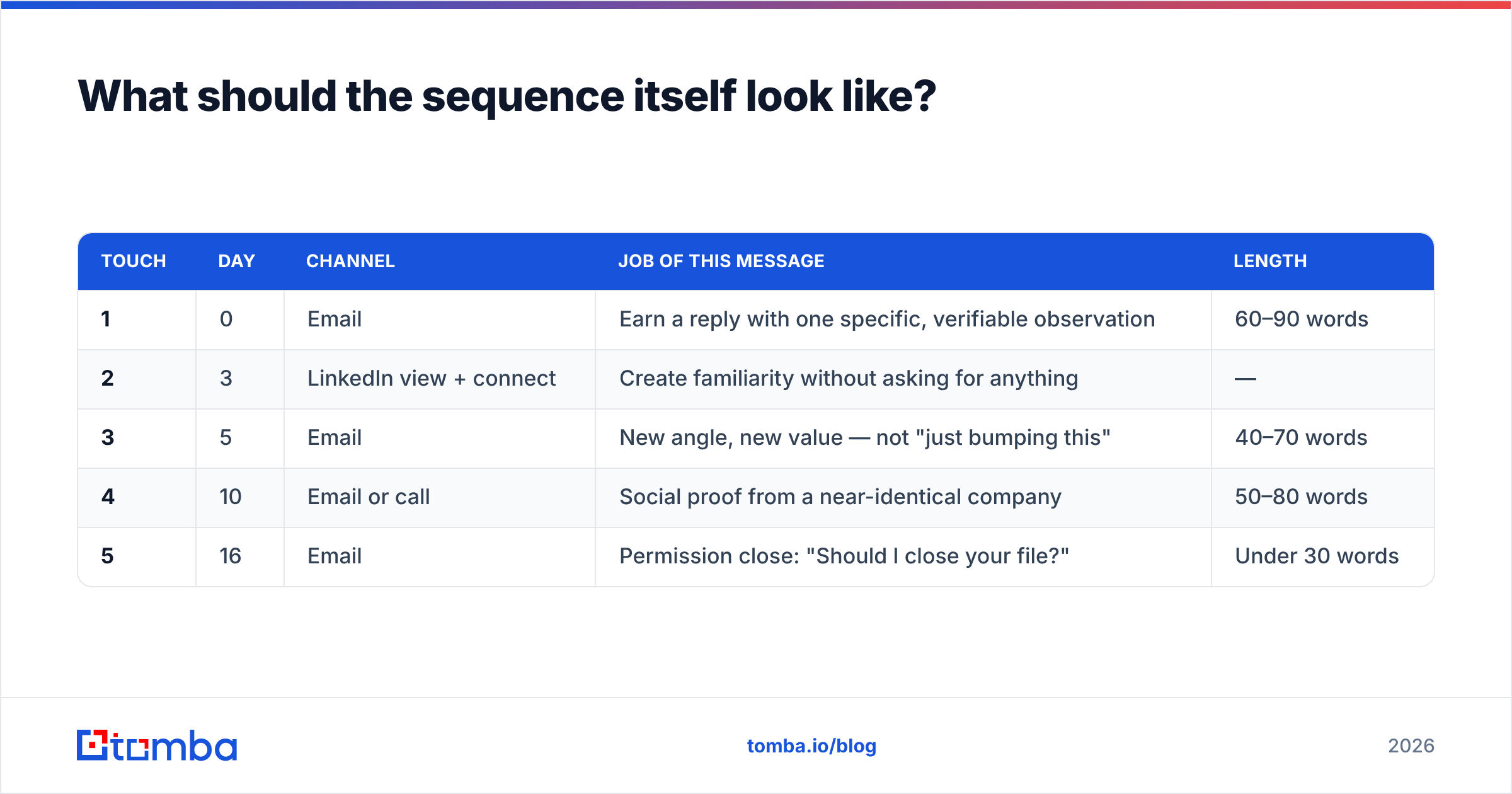Click the DAY column header
Image resolution: width=1512 pixels, height=794 pixels.
(x=236, y=261)
